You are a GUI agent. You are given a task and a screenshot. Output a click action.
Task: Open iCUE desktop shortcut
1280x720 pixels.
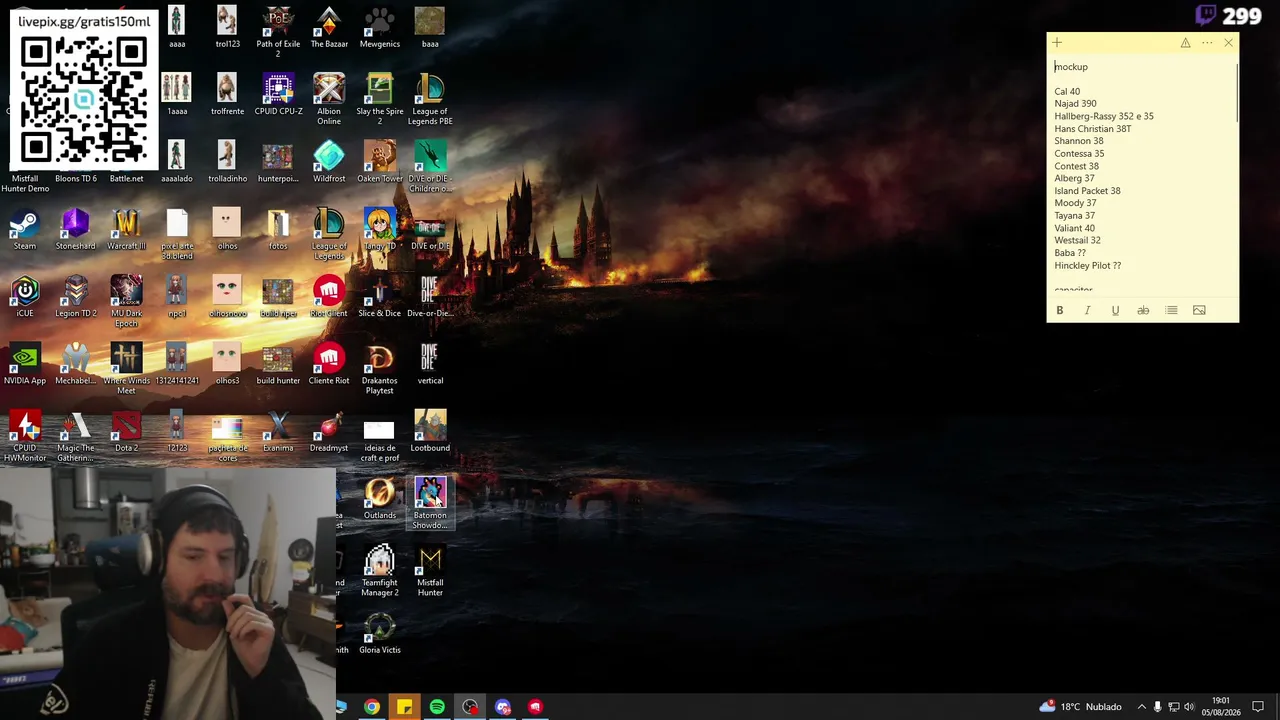[25, 296]
